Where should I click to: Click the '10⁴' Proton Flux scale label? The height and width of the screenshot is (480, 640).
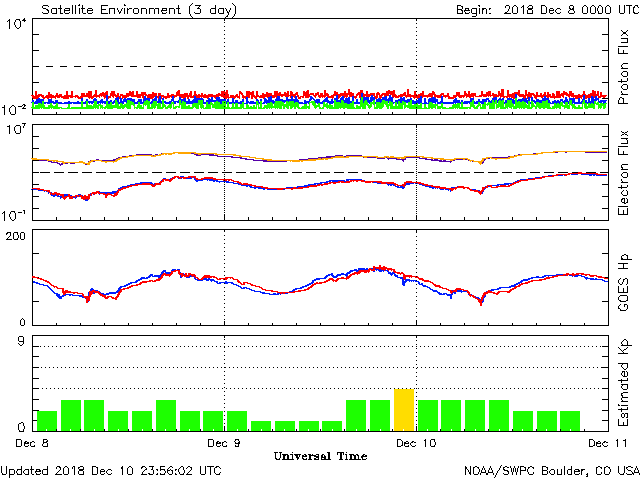click(x=16, y=24)
